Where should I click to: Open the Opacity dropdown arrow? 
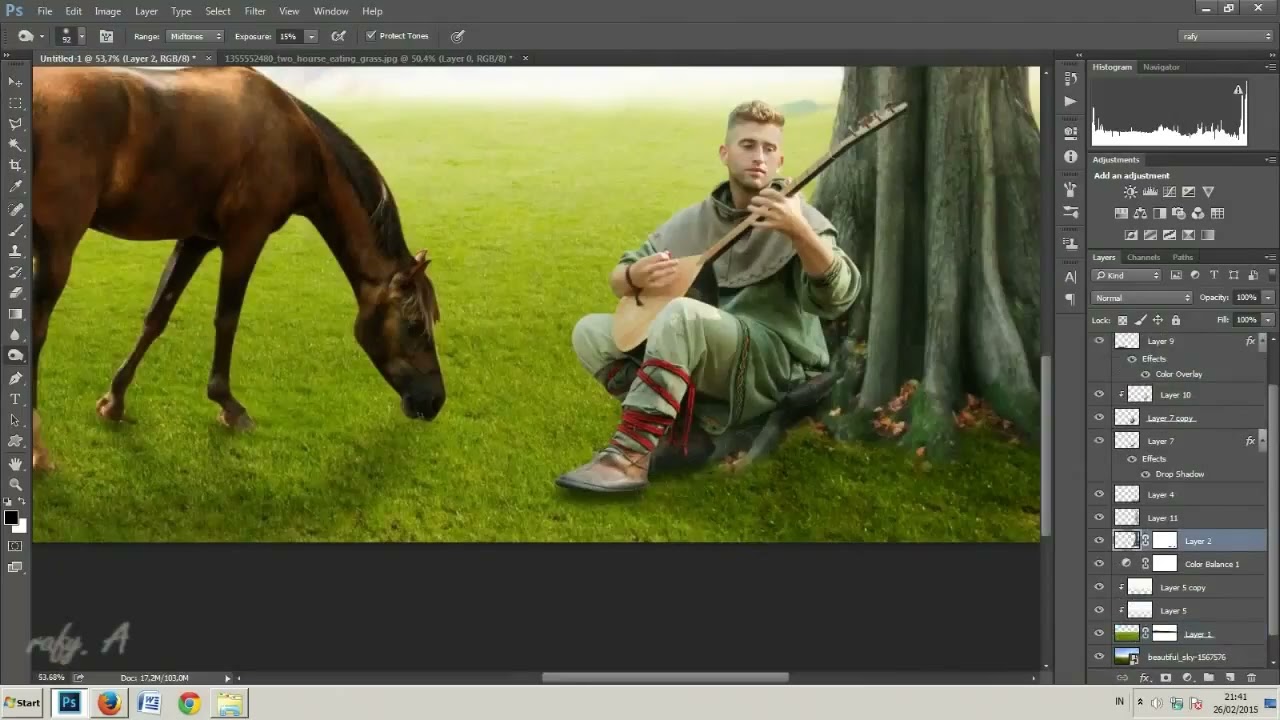pyautogui.click(x=1268, y=298)
